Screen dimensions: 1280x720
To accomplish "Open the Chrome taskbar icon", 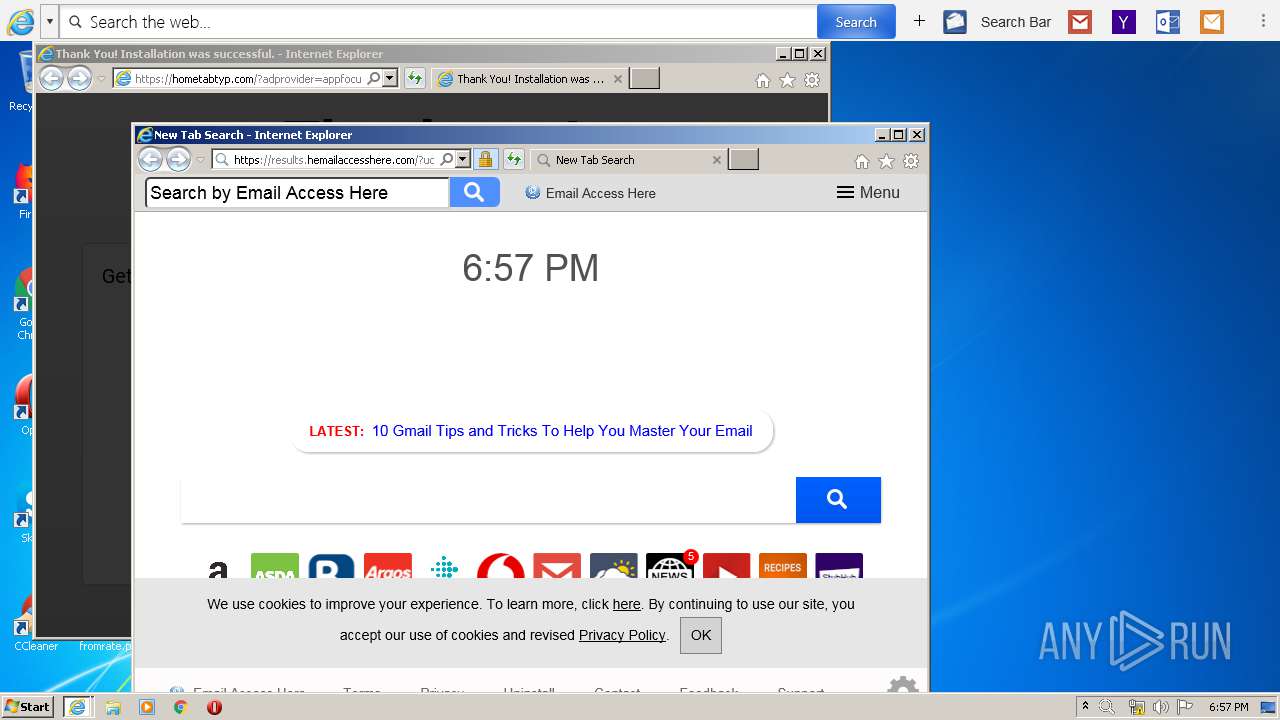I will pyautogui.click(x=180, y=707).
